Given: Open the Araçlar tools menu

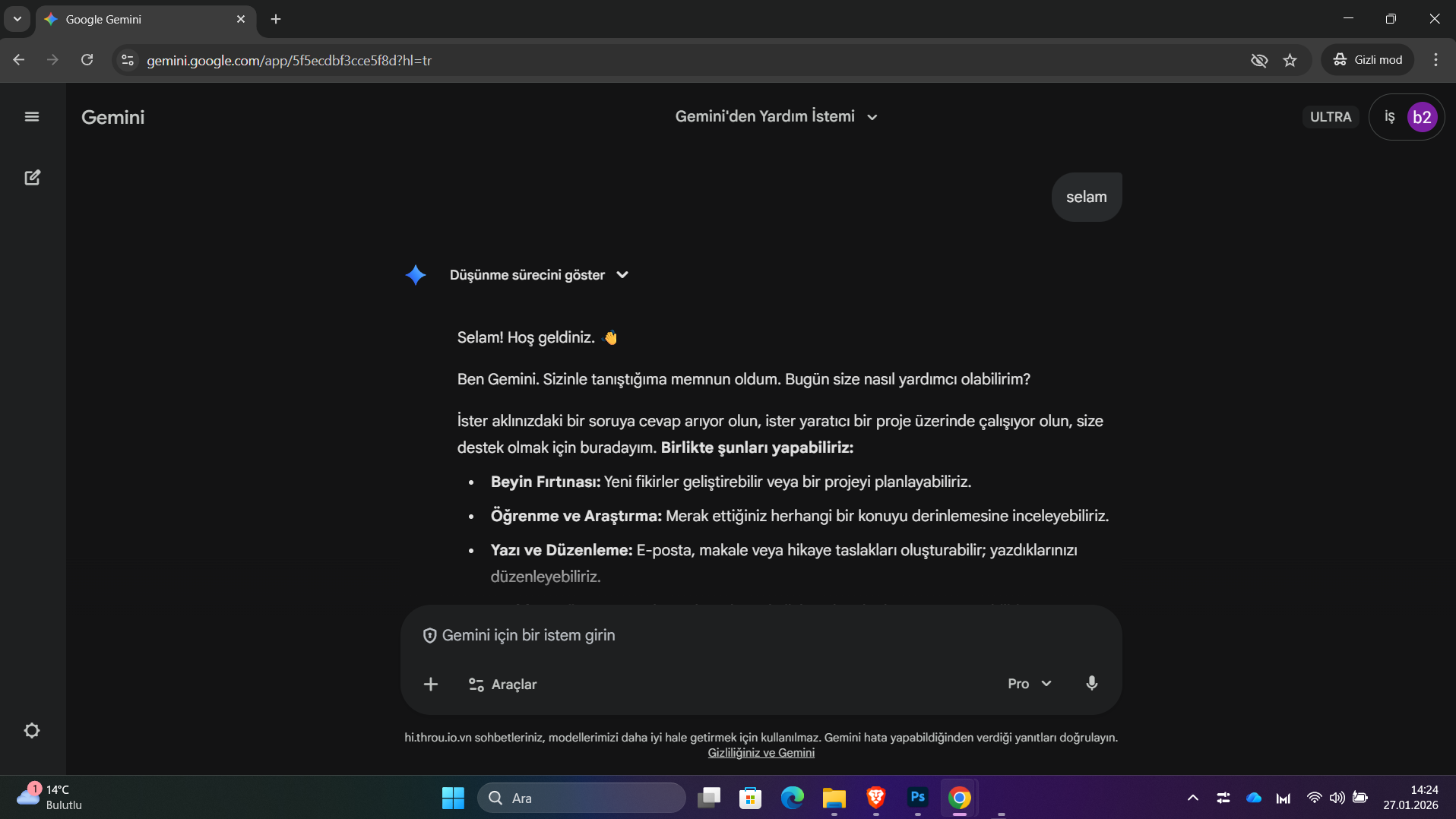Looking at the screenshot, I should (502, 685).
